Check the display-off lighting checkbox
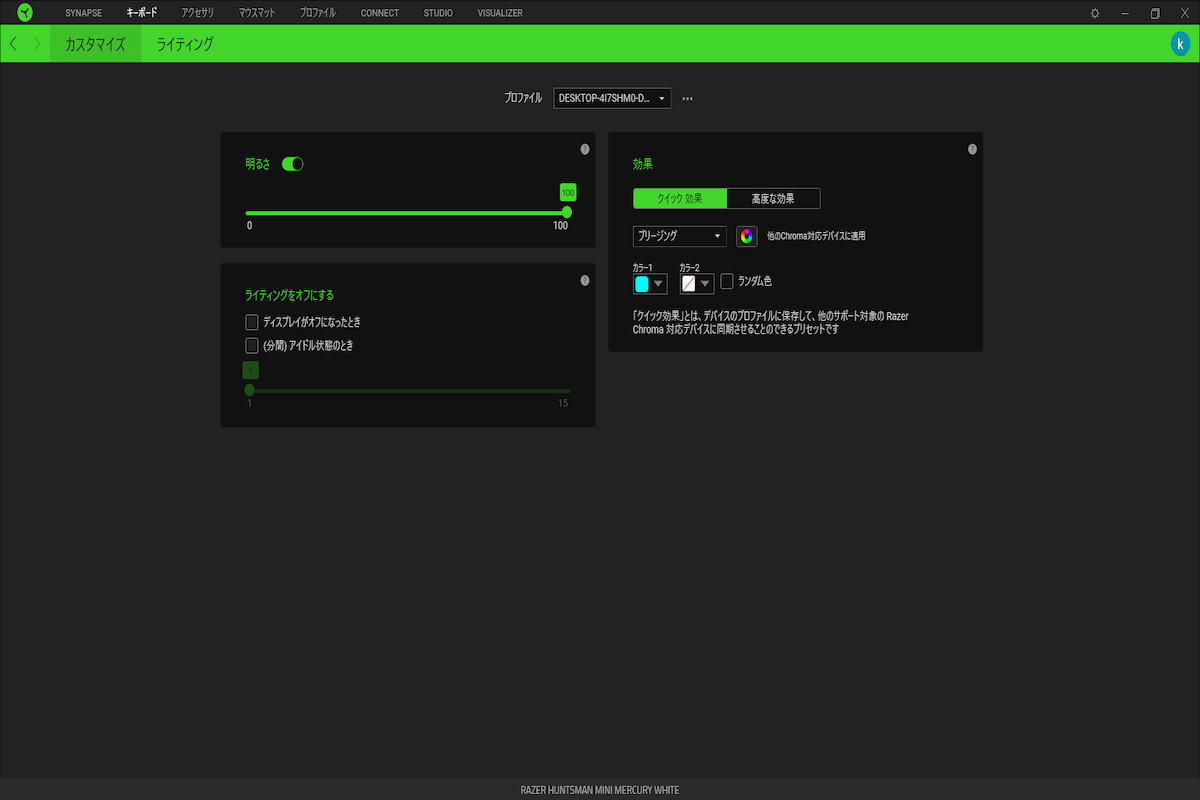Image resolution: width=1200 pixels, height=800 pixels. click(252, 322)
